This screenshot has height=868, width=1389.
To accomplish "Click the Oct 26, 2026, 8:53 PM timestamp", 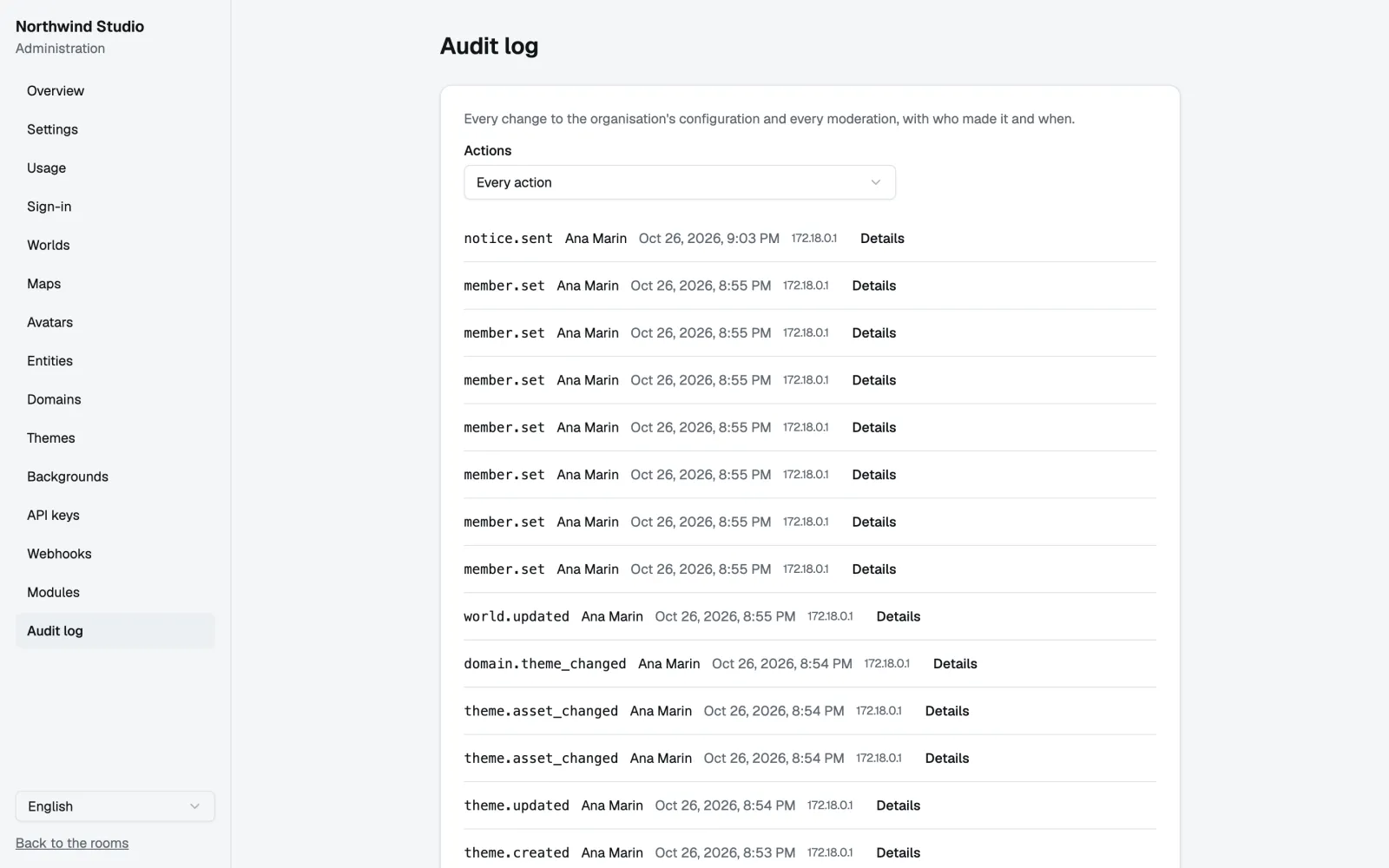I will (725, 853).
